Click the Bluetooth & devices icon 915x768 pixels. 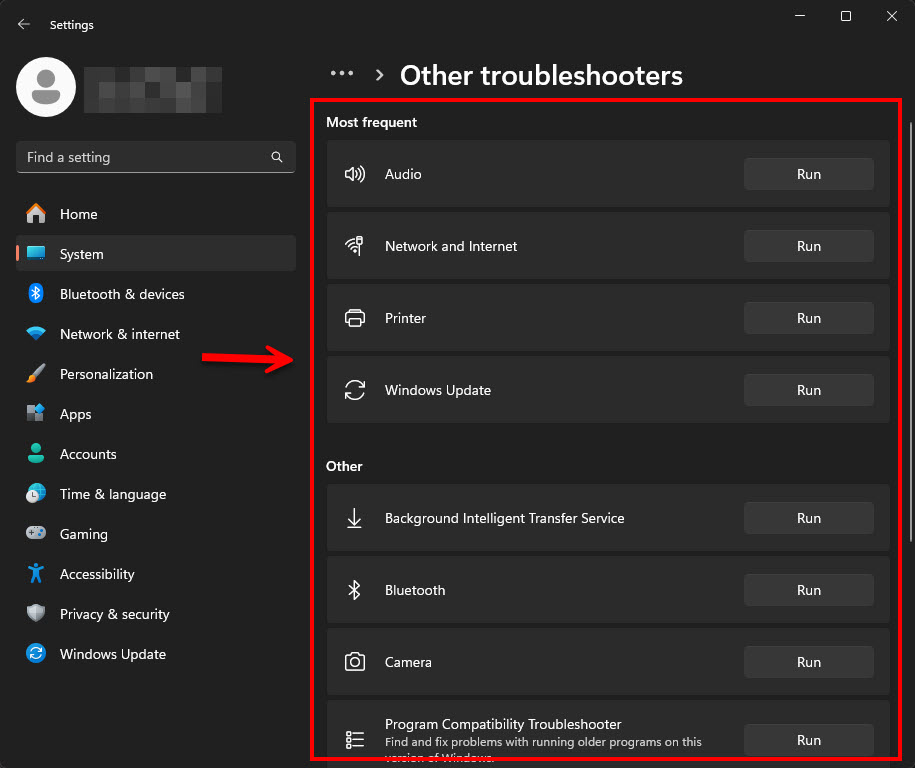coord(36,294)
